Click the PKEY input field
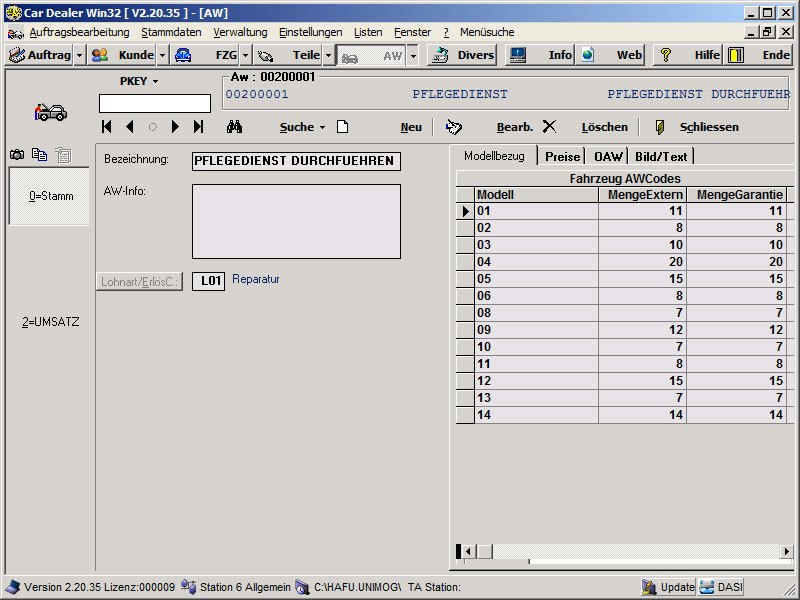The height and width of the screenshot is (600, 800). (155, 103)
